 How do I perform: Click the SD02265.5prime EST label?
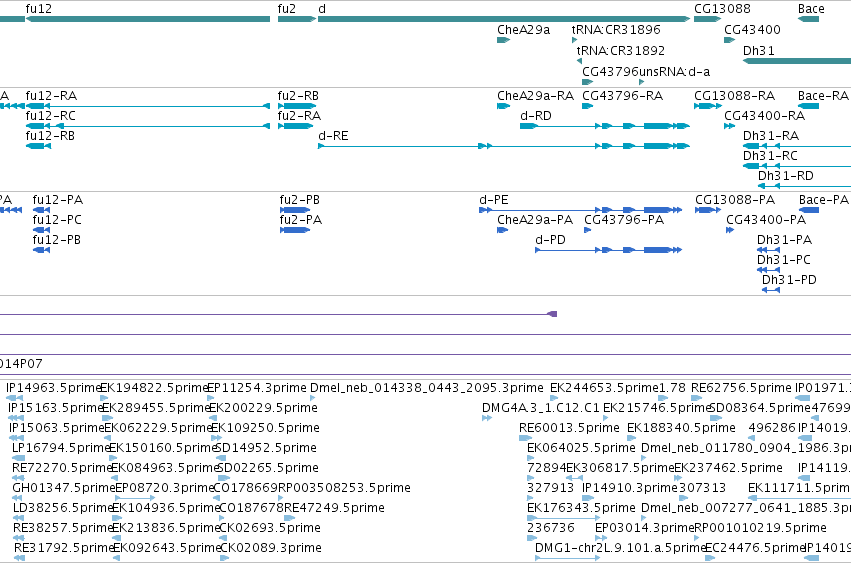267,468
